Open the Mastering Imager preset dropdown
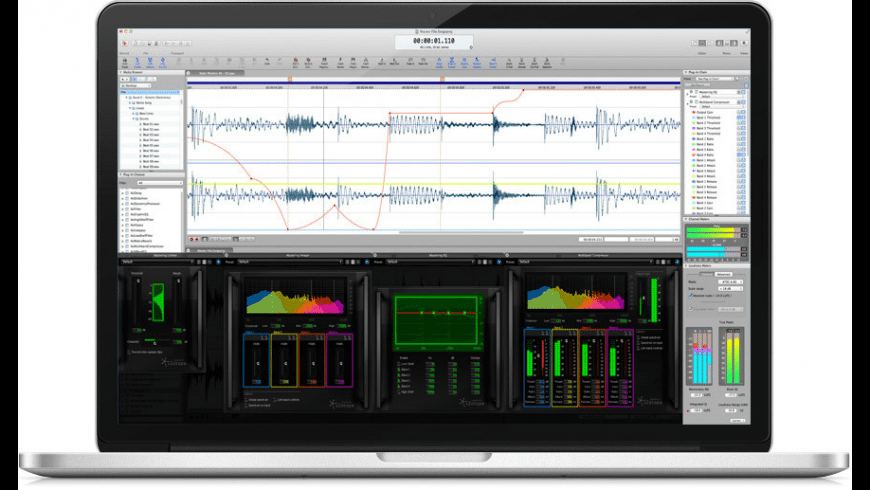Viewport: 870px width, 490px height. [290, 261]
